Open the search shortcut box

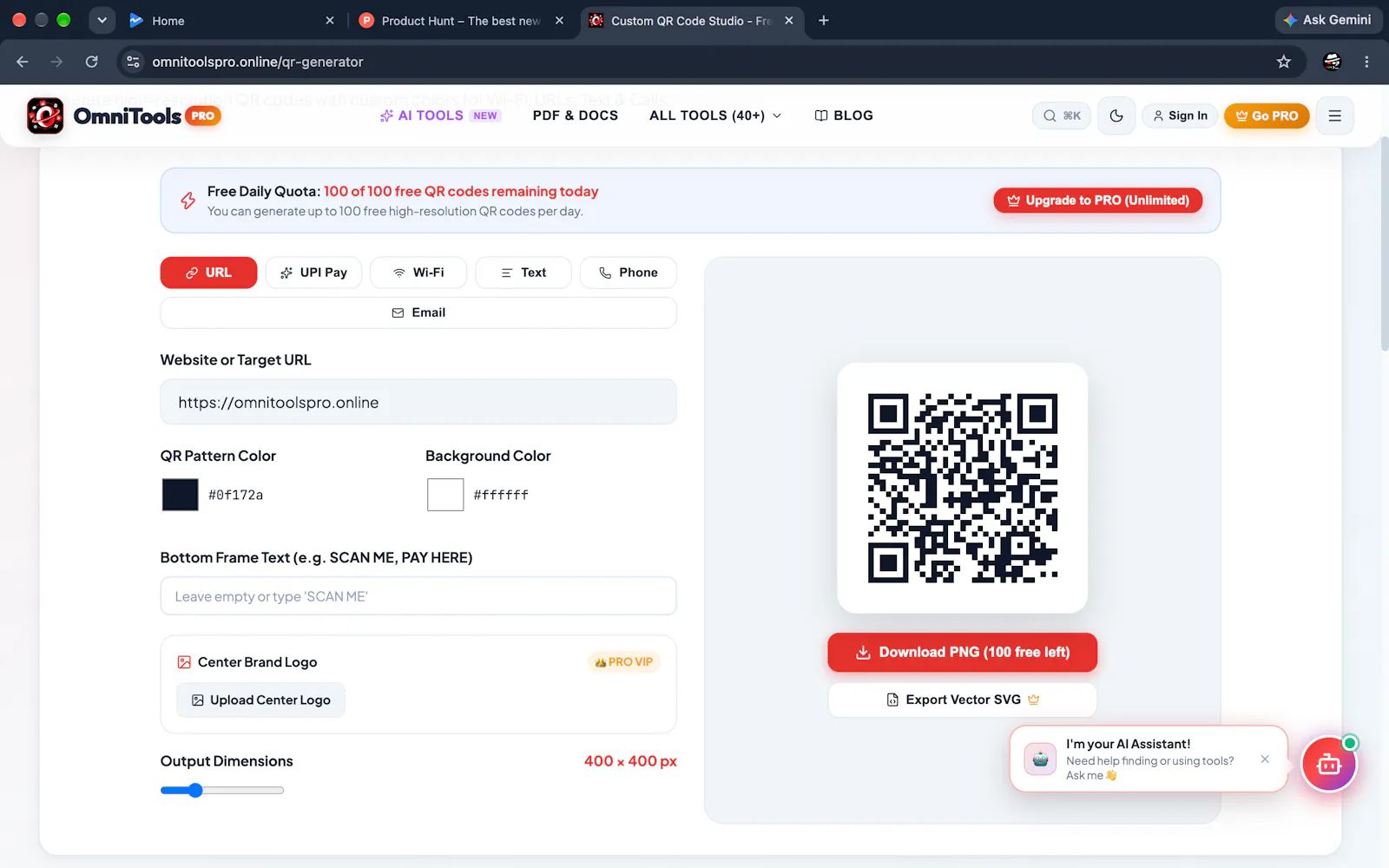click(1062, 115)
